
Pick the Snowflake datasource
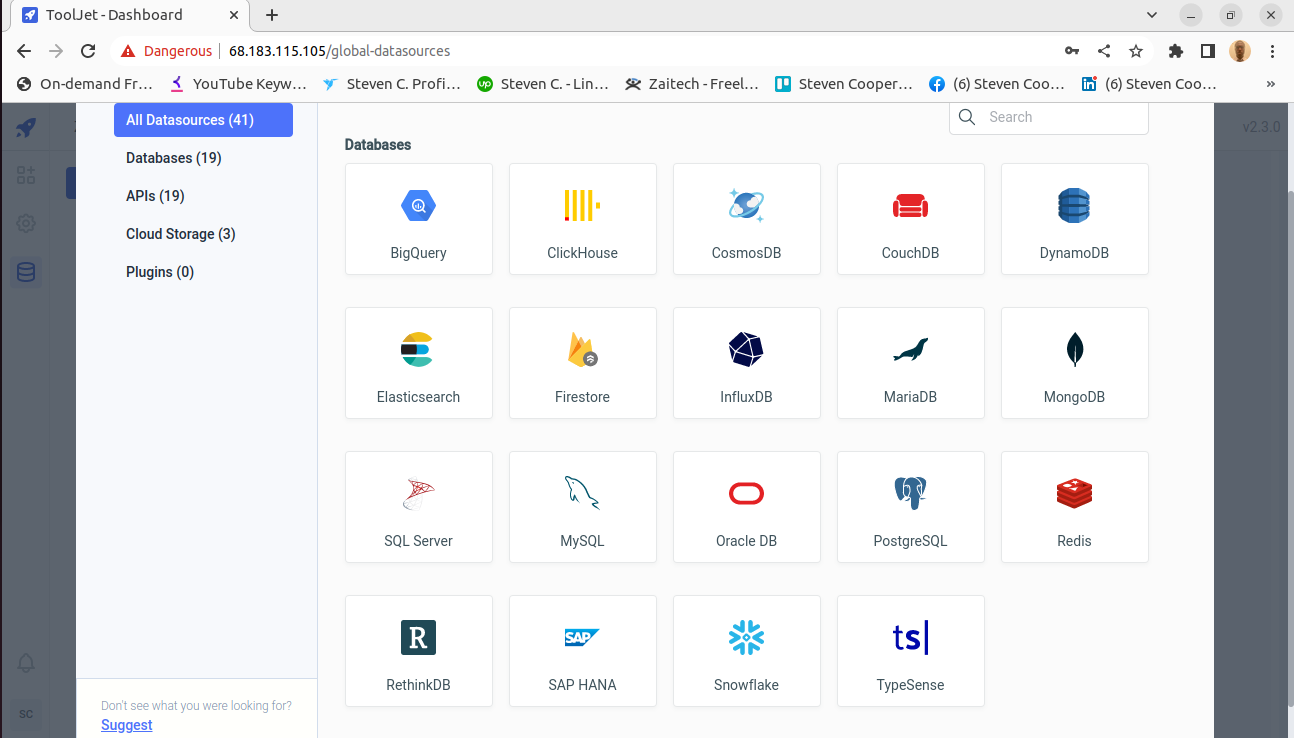747,651
